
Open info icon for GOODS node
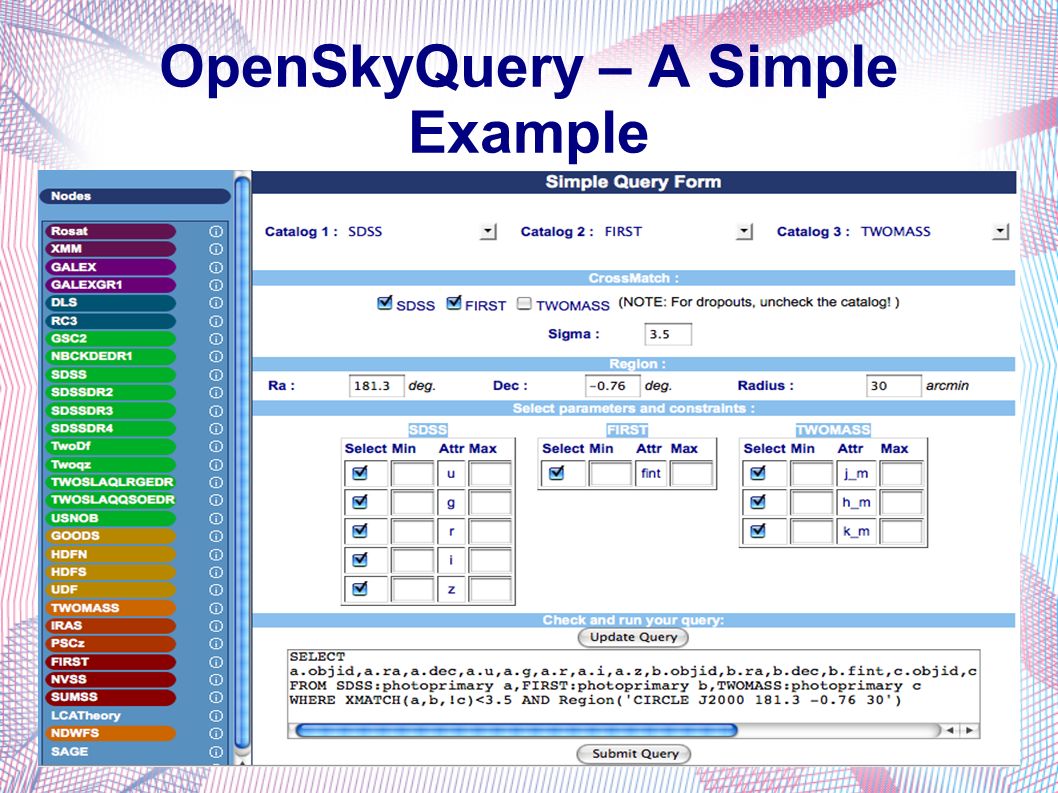pyautogui.click(x=216, y=537)
